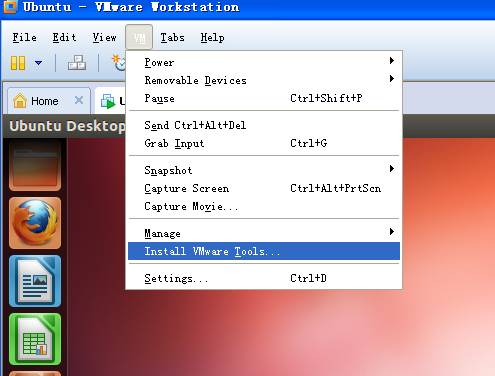
Task: Click the Ubuntu VM tab icon
Action: click(108, 101)
